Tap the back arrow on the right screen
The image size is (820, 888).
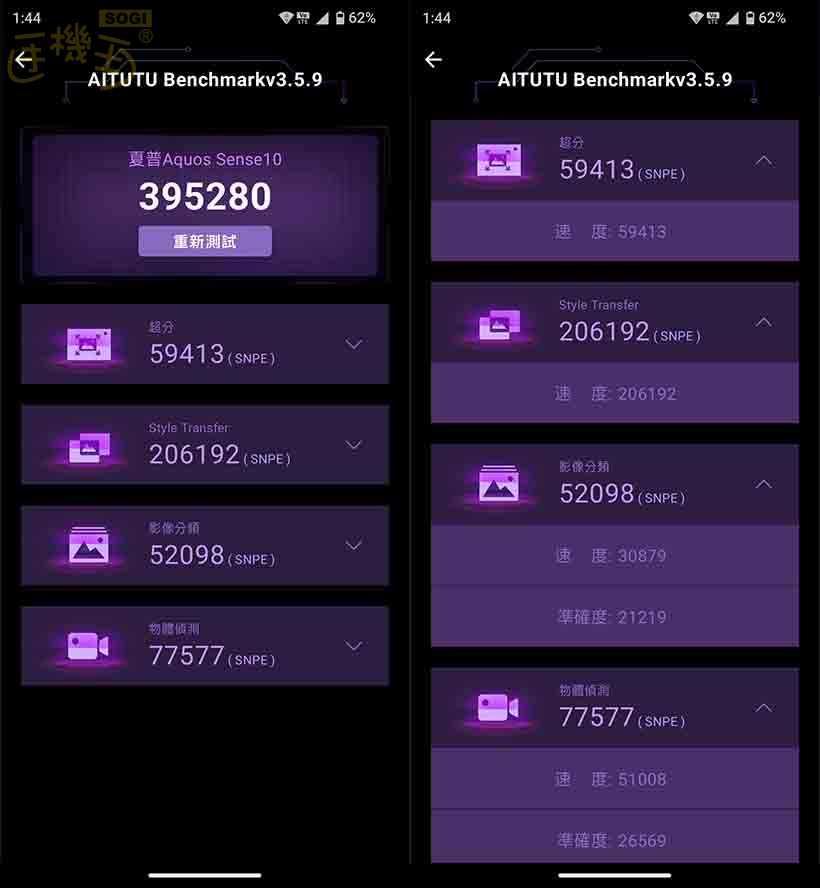(x=433, y=59)
